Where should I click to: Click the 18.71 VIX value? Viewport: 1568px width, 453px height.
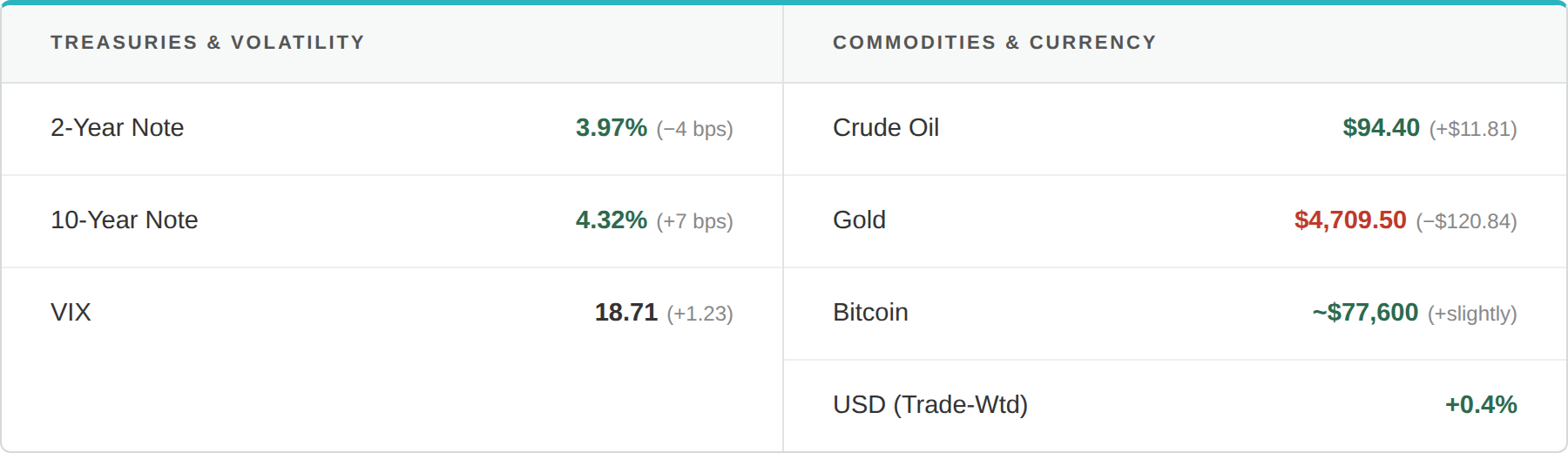[x=625, y=313]
